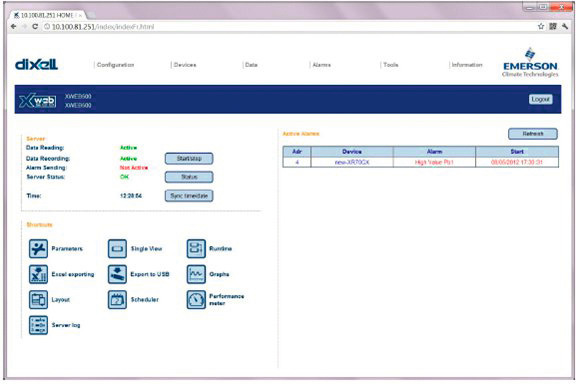Open the Graphs shortcut icon
Screen dimensions: 578x384
point(196,274)
